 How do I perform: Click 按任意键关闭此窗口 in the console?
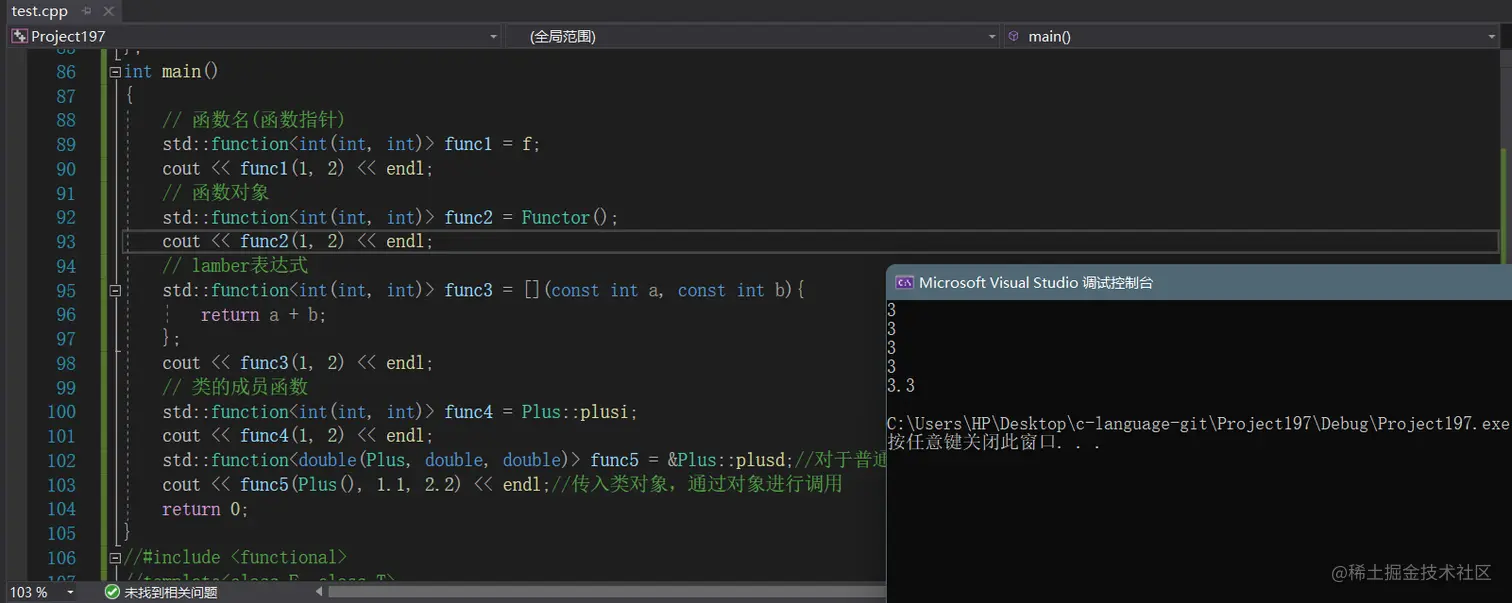pos(973,443)
